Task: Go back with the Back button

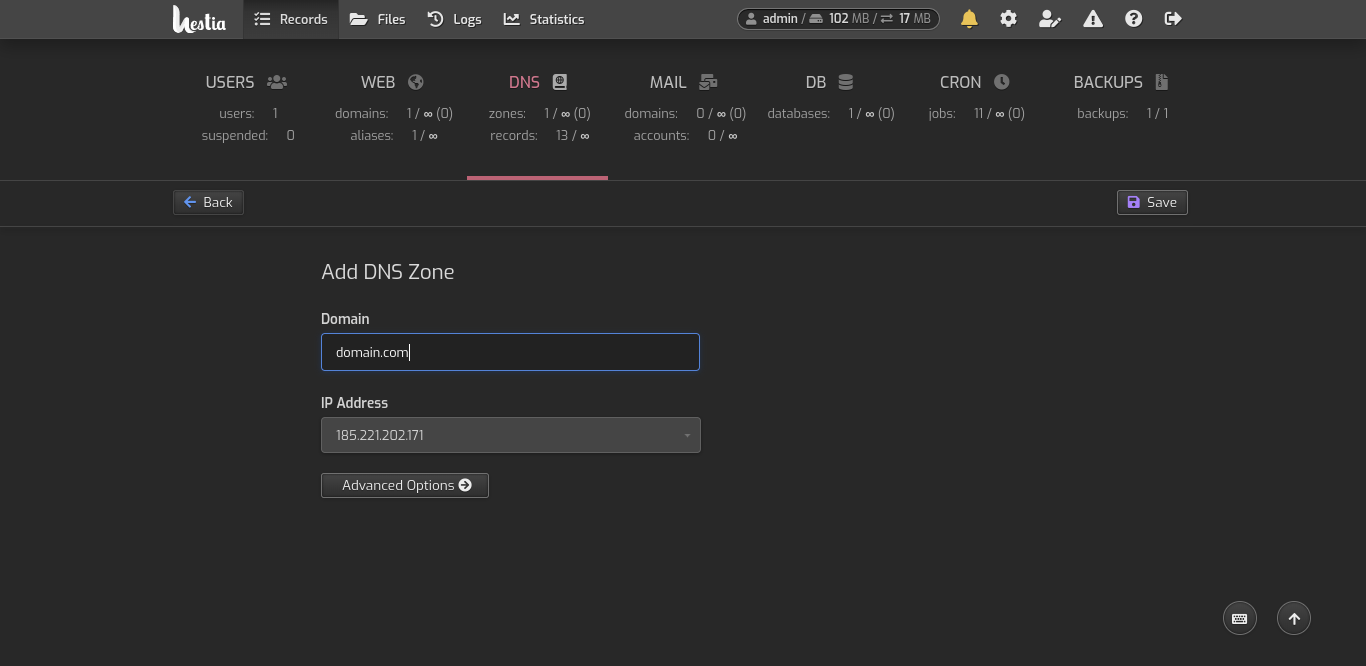Action: [x=208, y=202]
